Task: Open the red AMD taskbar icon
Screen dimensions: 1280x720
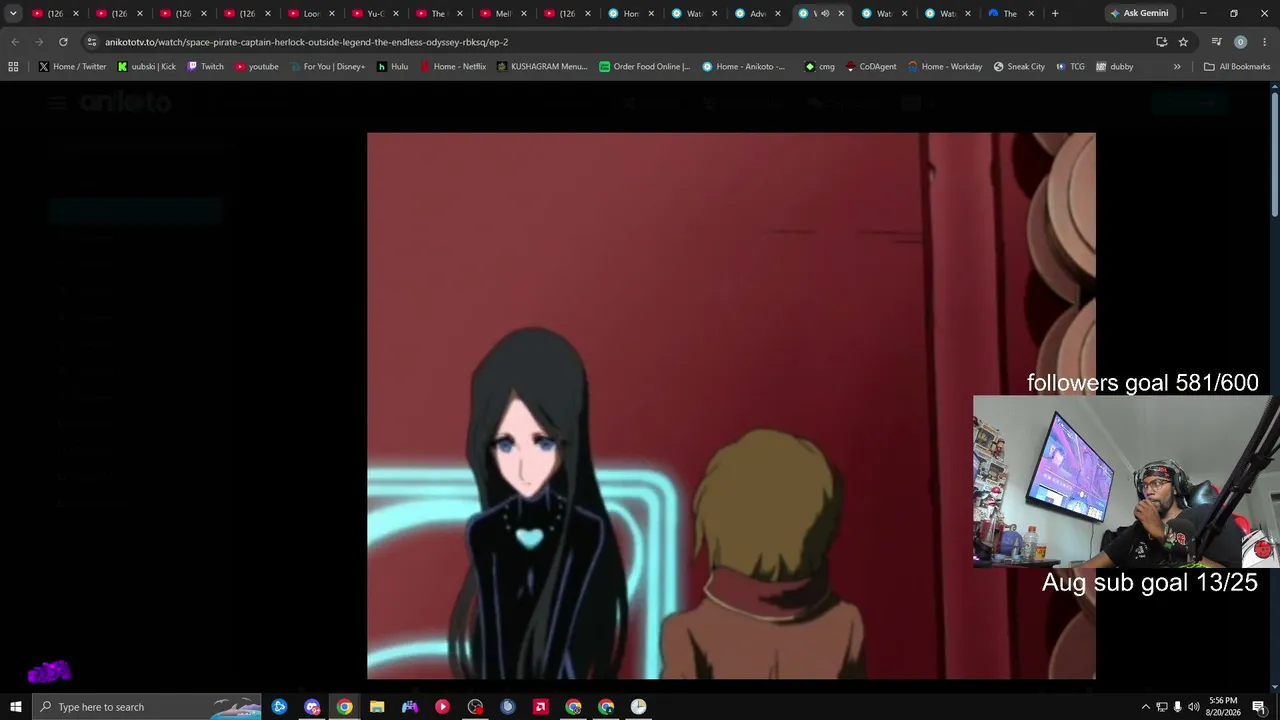Action: pos(541,707)
